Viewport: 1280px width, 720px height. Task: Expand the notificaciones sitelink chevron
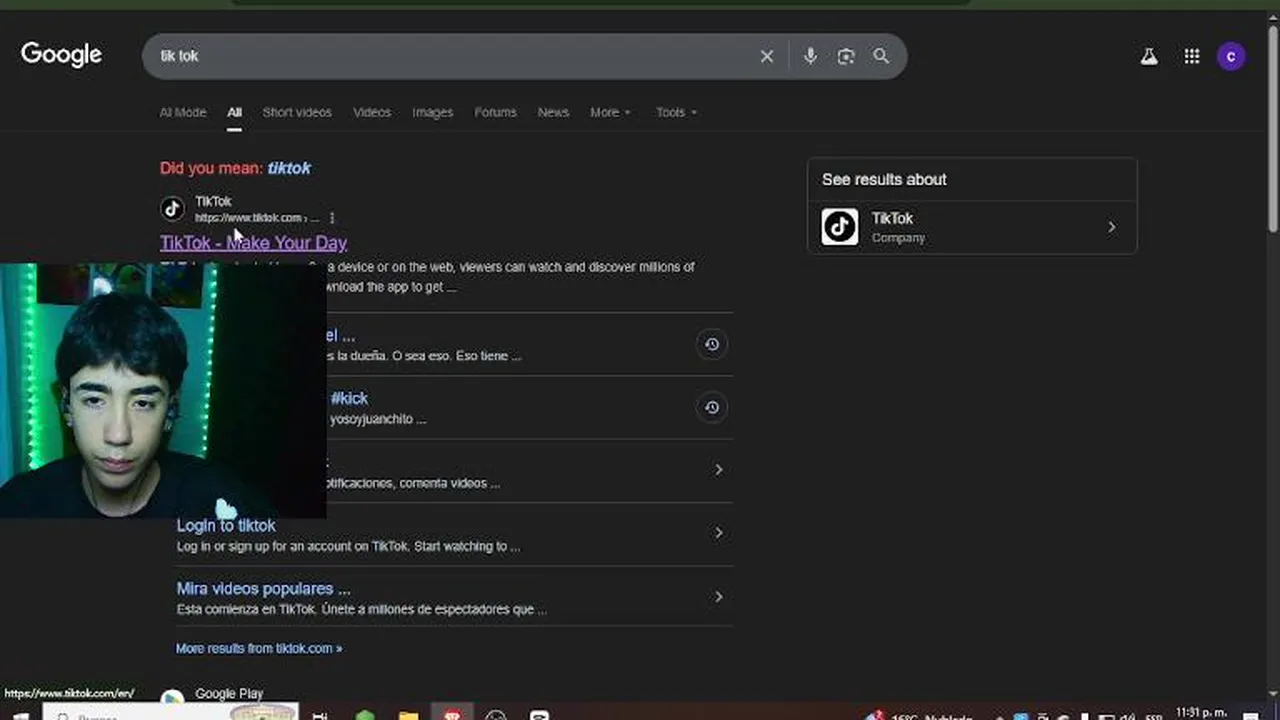point(718,469)
